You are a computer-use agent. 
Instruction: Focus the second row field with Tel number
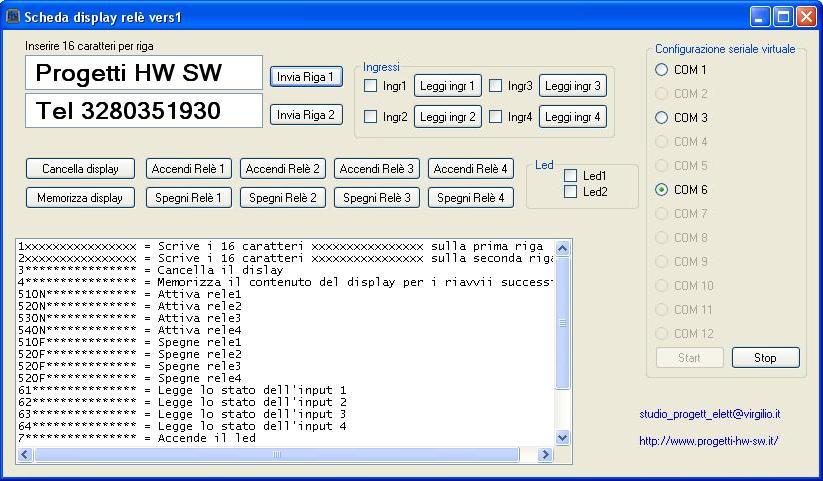pyautogui.click(x=144, y=111)
